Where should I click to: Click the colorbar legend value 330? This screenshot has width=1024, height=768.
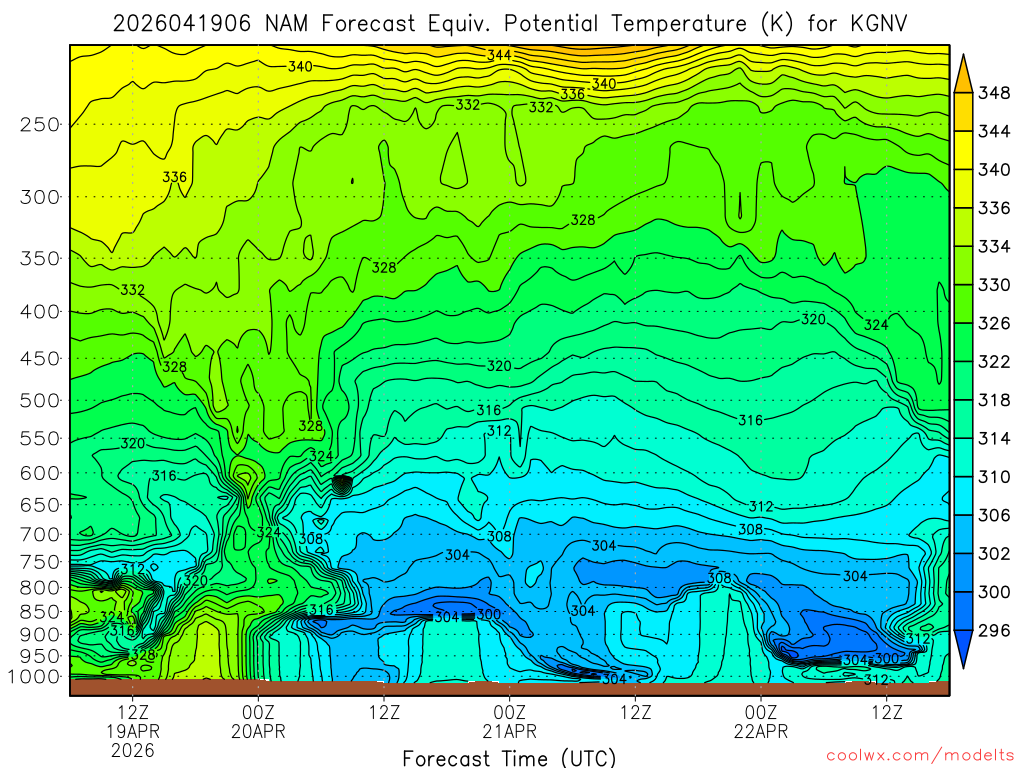[x=994, y=285]
